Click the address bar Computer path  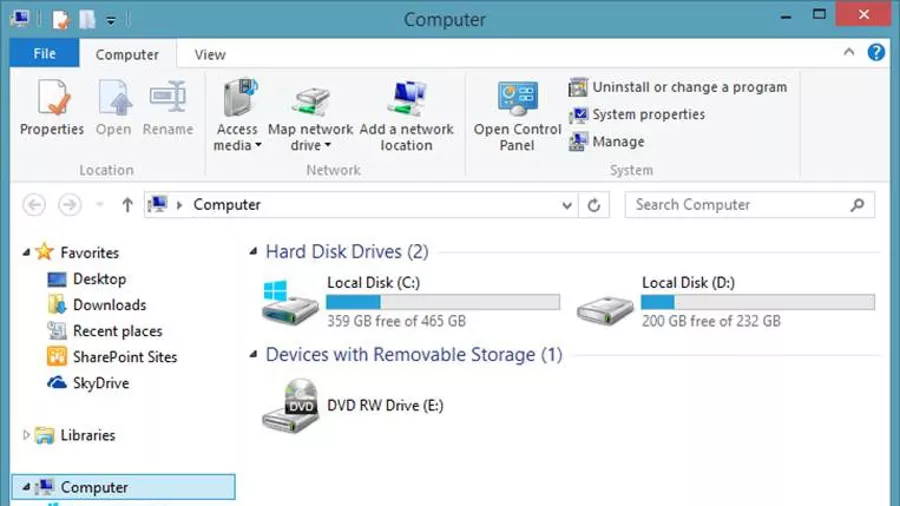(227, 205)
